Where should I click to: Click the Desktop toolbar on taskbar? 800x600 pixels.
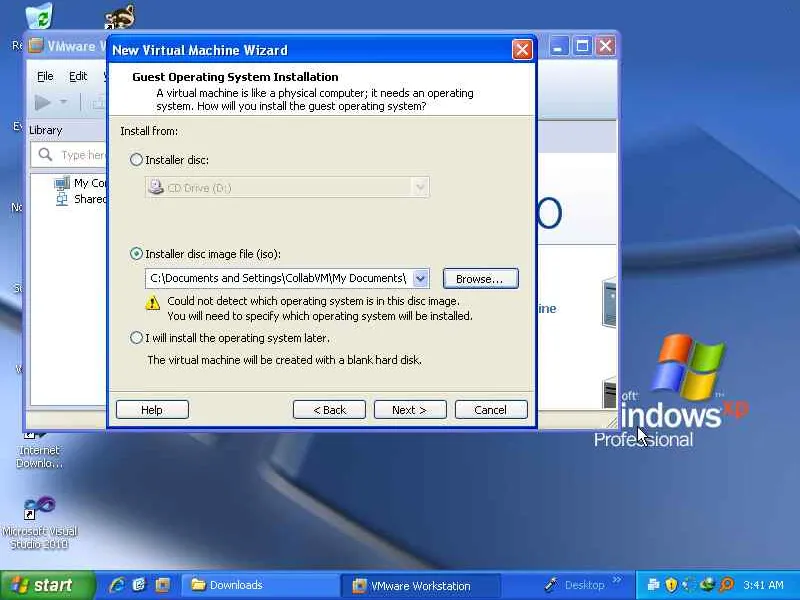(575, 585)
